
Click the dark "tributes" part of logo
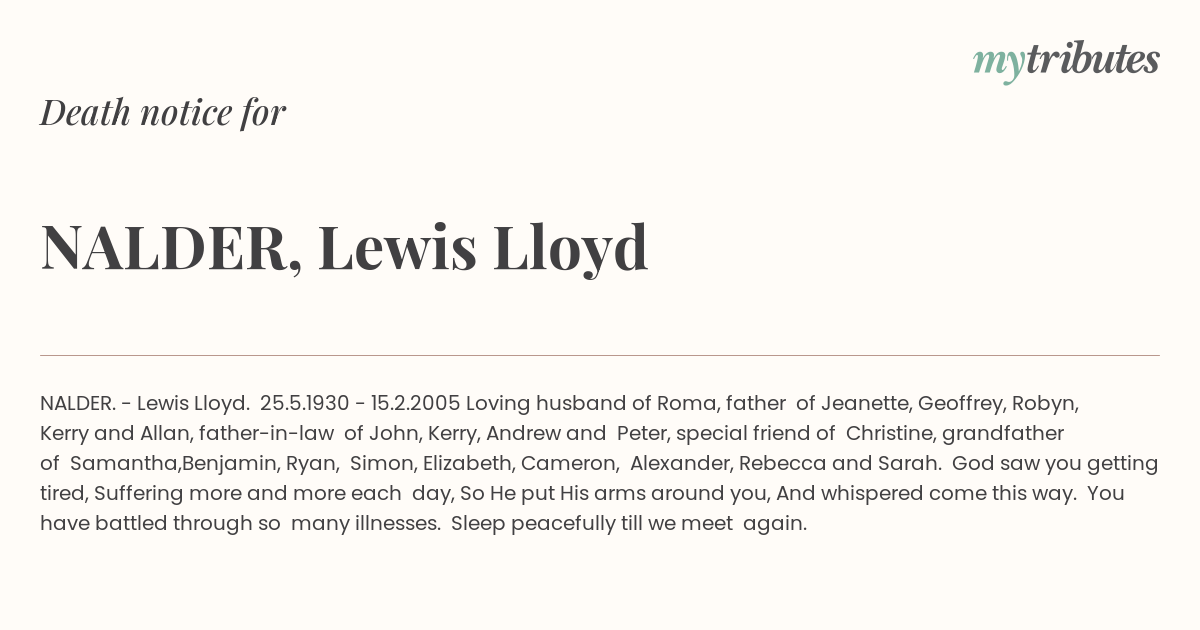pos(1092,59)
